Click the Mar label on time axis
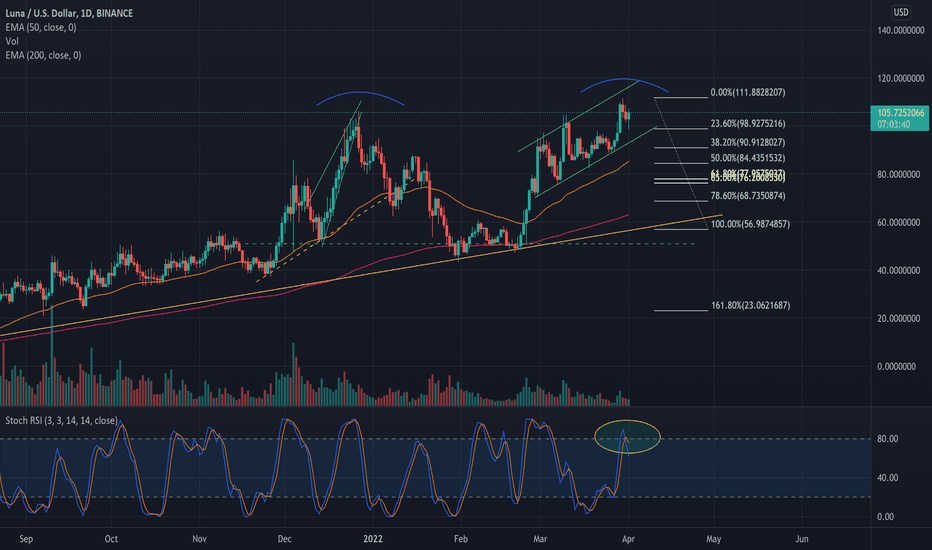932x550 pixels. tap(540, 539)
